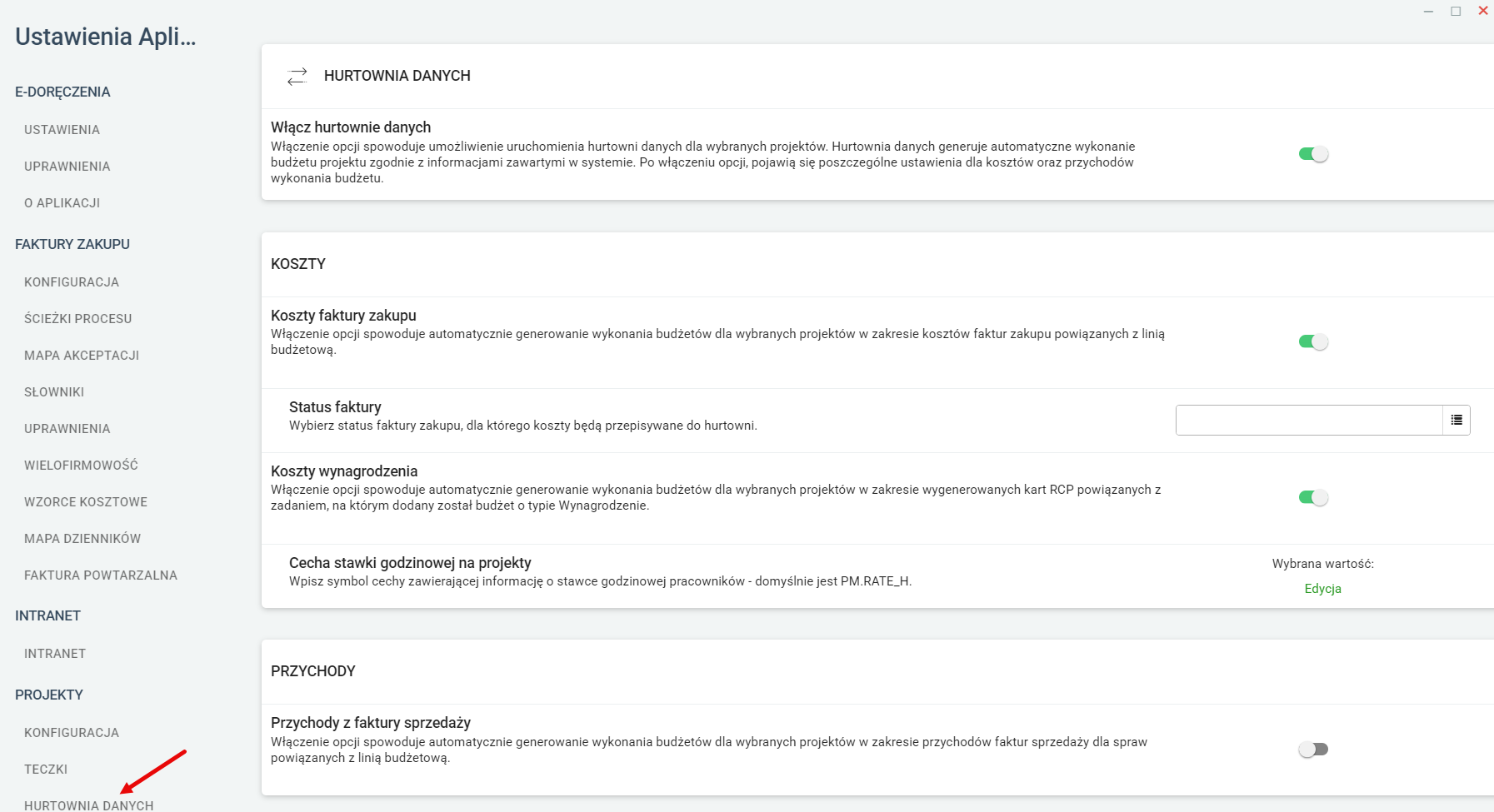The height and width of the screenshot is (812, 1494).
Task: Go to TECZKI under Projekty
Action: pos(46,770)
